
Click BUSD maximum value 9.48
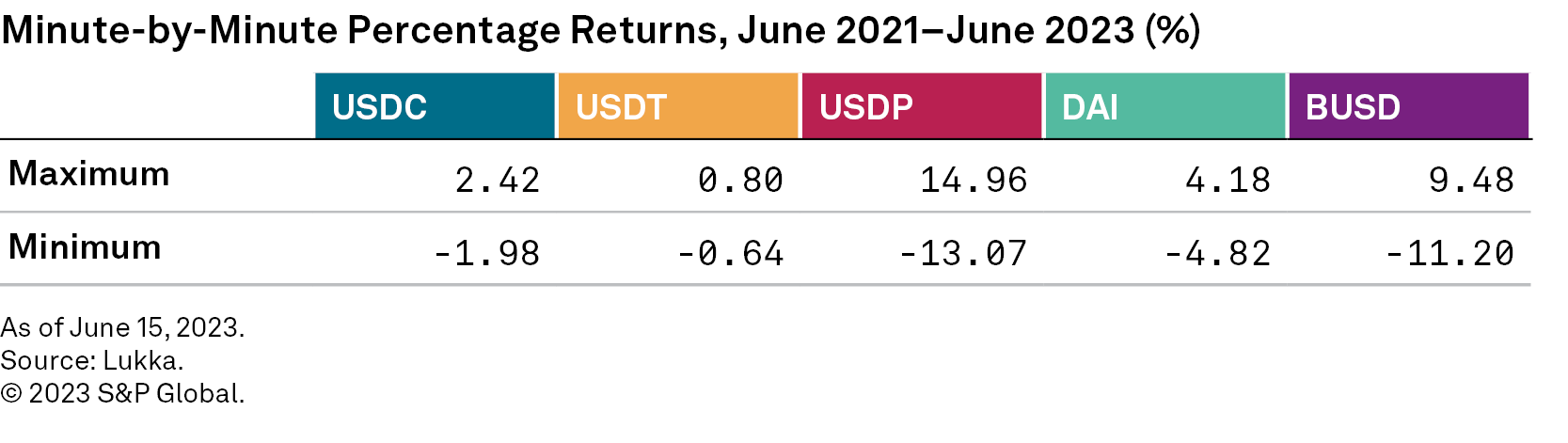point(1471,180)
